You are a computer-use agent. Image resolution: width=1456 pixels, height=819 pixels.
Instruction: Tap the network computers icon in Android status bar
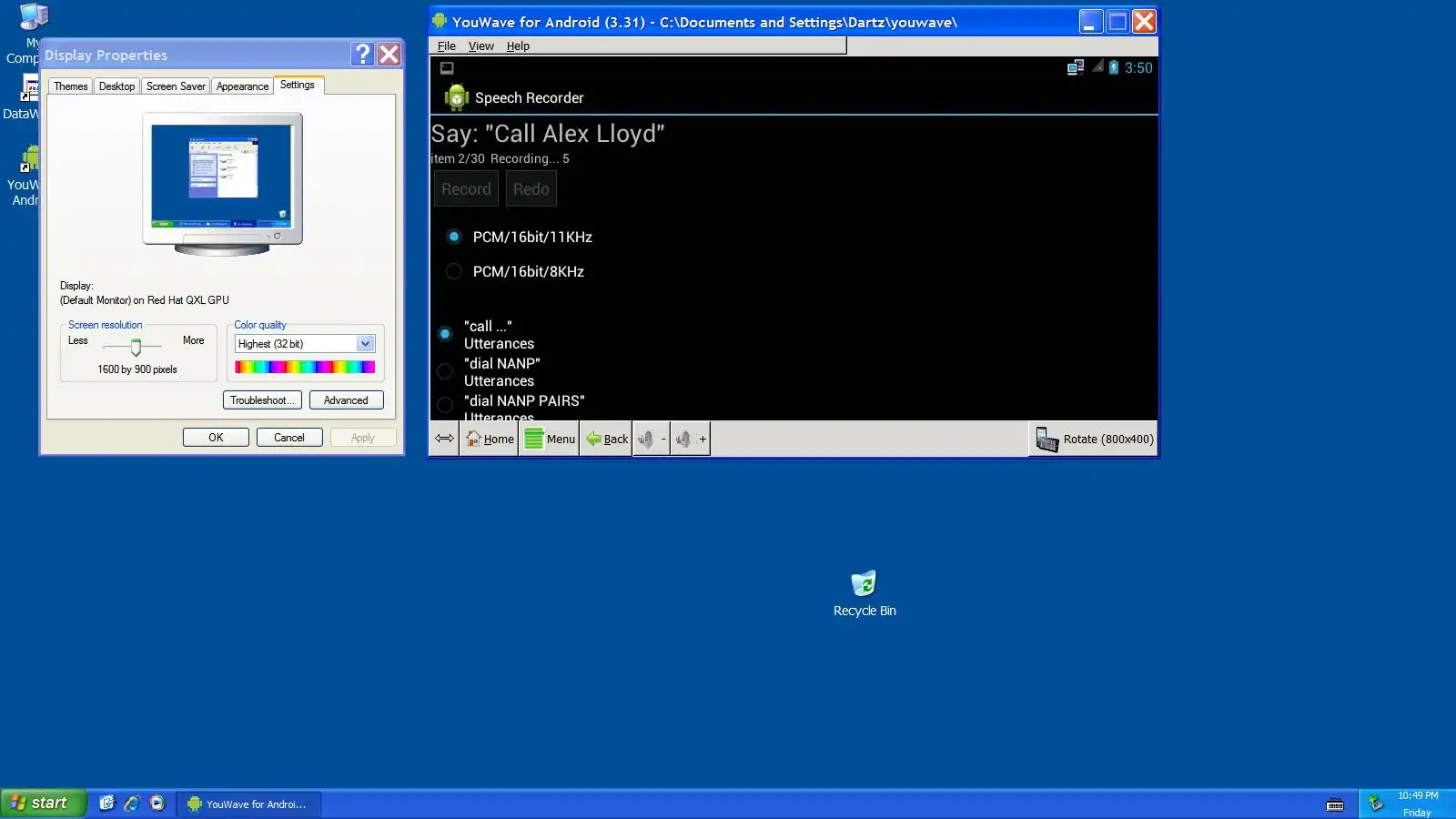pyautogui.click(x=1076, y=67)
